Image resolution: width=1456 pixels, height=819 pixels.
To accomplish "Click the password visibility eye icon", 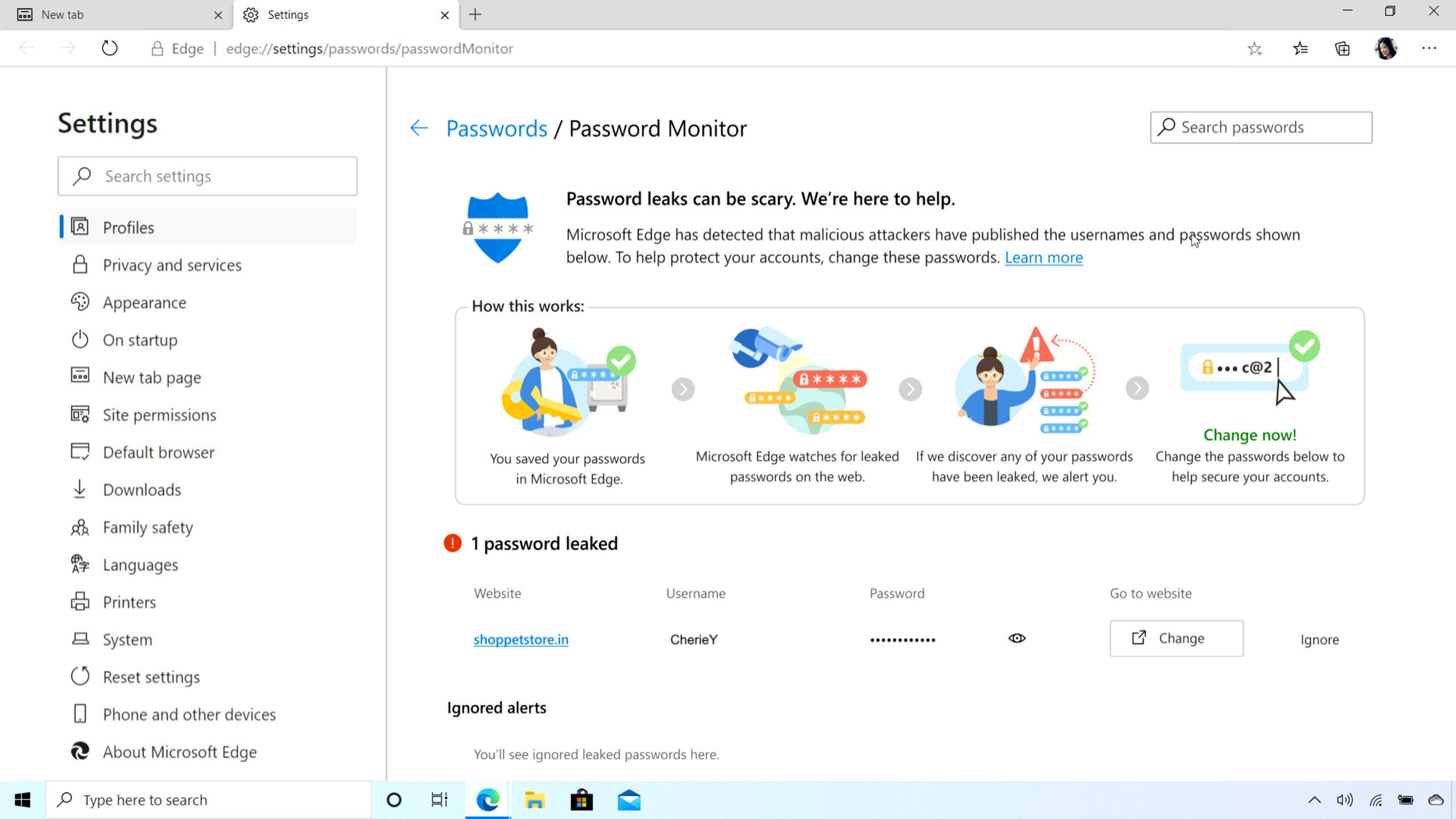I will tap(1018, 638).
